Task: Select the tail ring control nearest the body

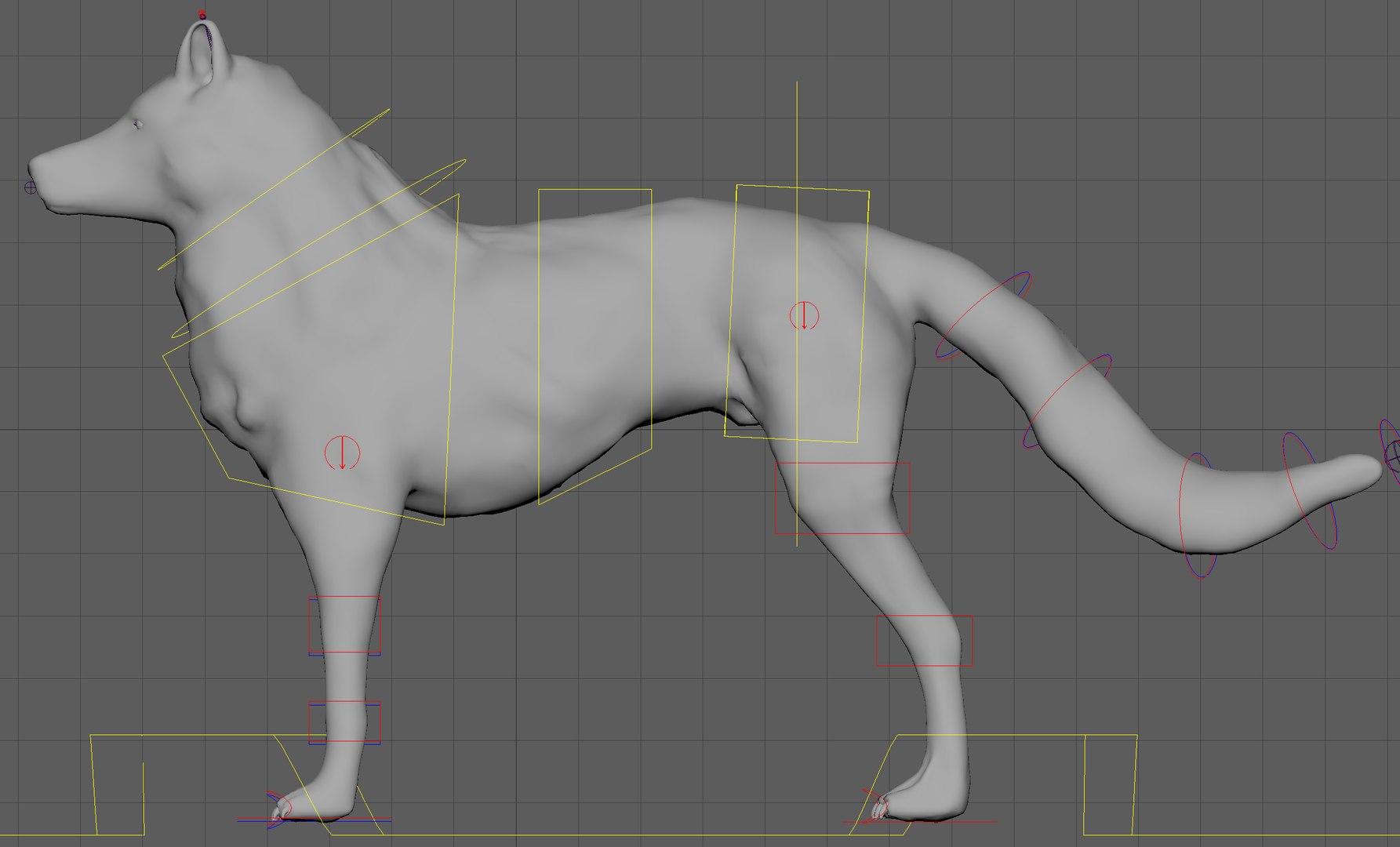Action: [x=984, y=315]
